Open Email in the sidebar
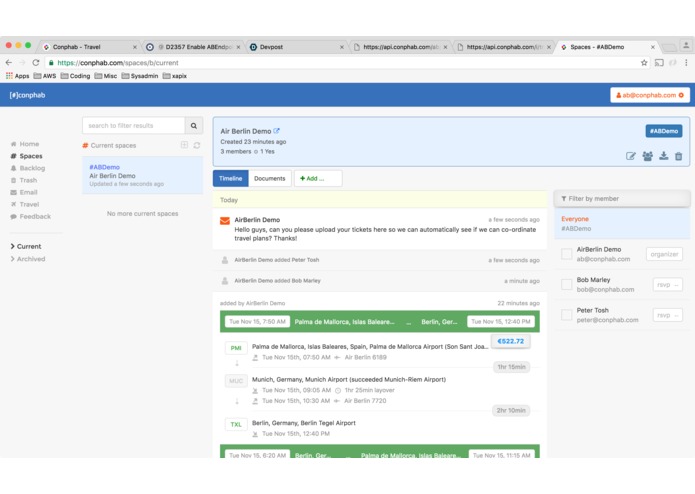The width and height of the screenshot is (695, 494). tap(23, 192)
